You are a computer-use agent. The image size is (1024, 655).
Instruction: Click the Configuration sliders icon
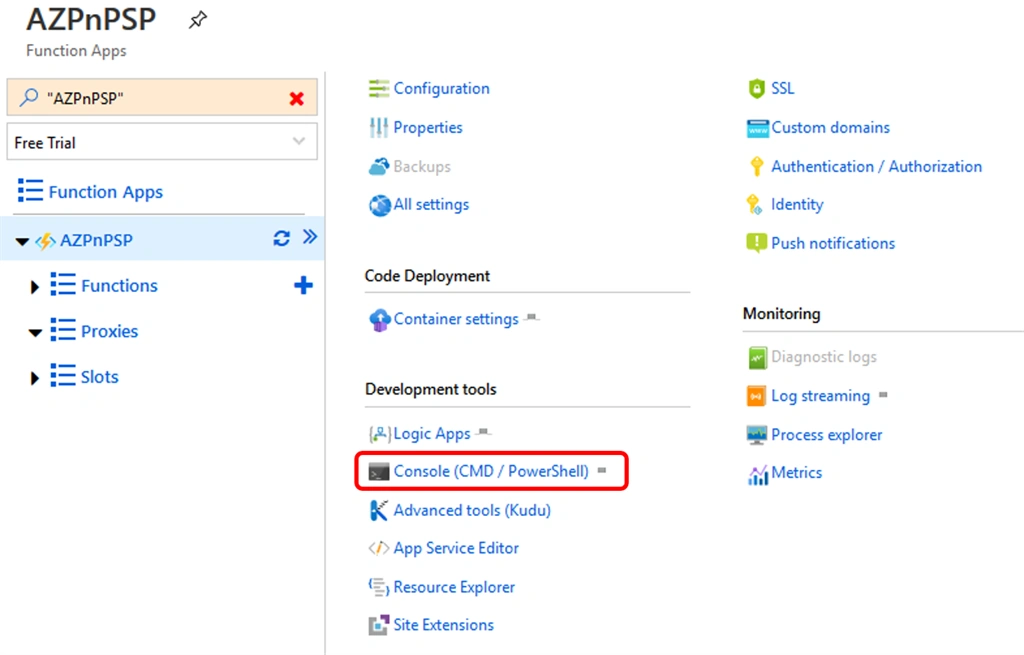point(379,88)
